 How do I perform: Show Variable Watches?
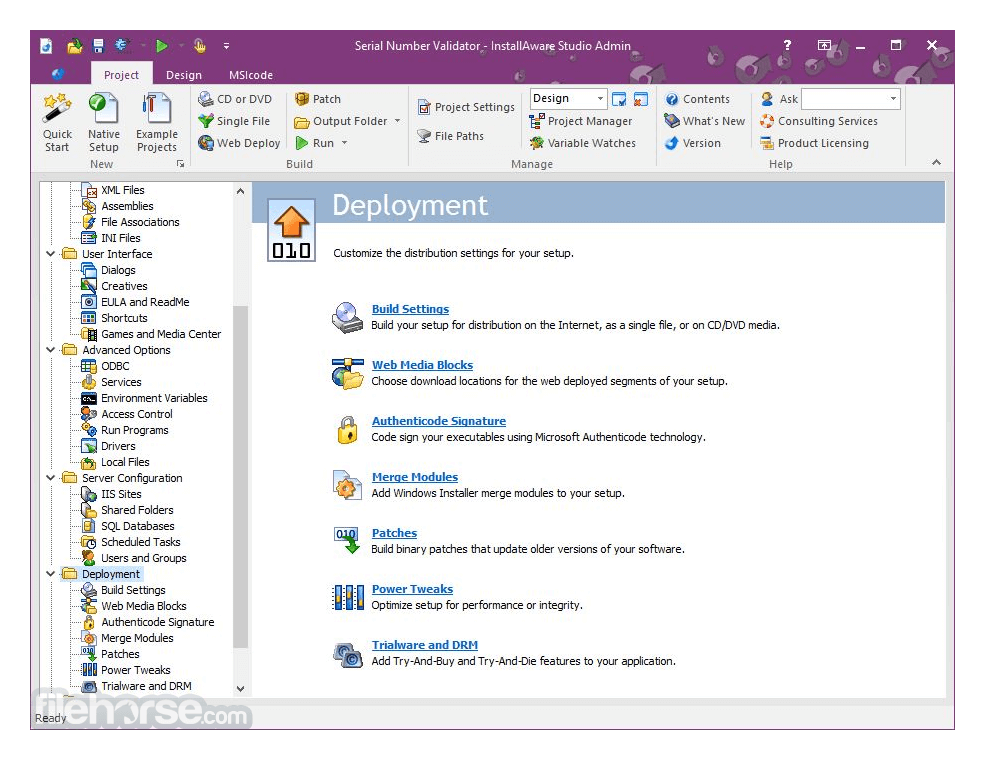582,143
